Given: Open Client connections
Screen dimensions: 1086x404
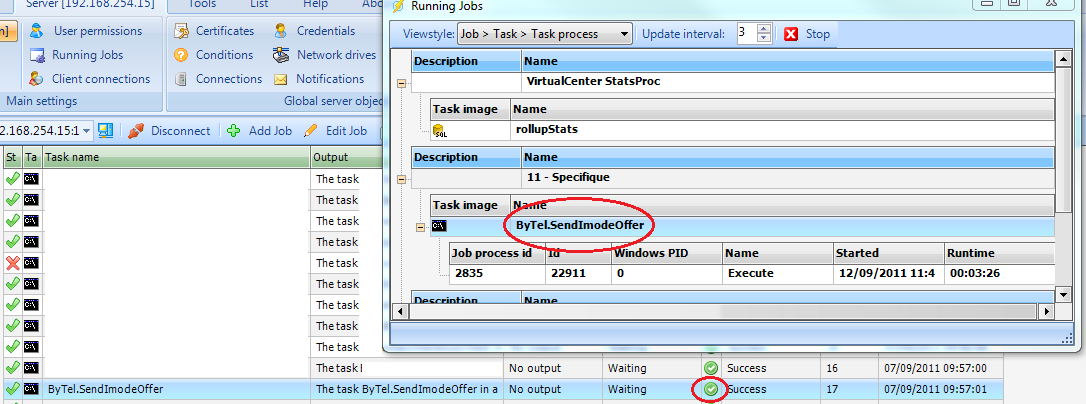Looking at the screenshot, I should (101, 79).
